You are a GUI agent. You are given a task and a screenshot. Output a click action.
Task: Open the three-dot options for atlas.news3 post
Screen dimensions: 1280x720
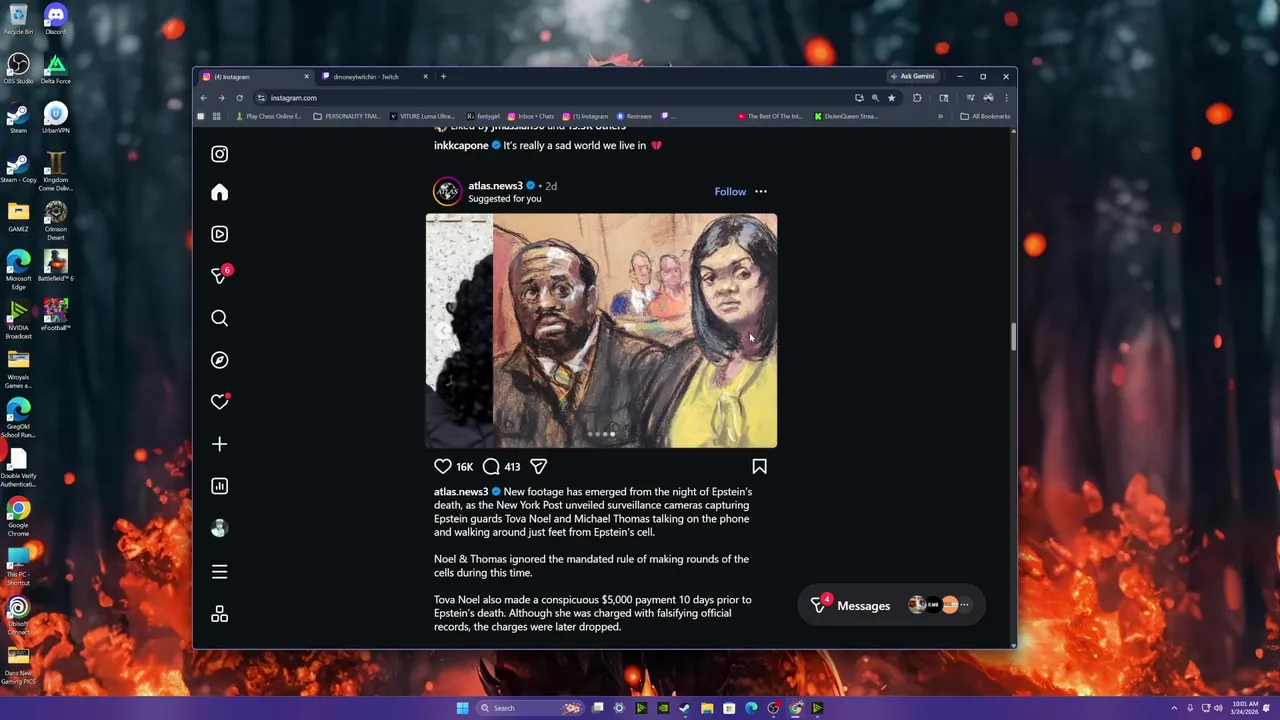pyautogui.click(x=760, y=191)
